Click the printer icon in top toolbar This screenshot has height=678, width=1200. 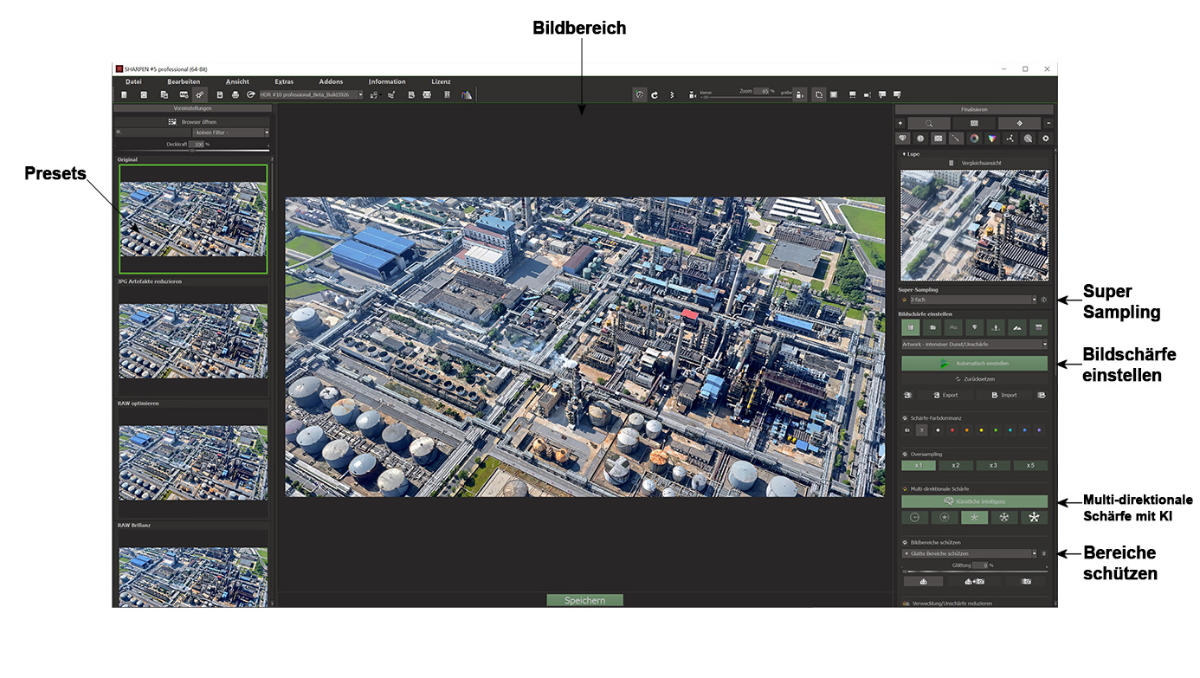pos(235,94)
